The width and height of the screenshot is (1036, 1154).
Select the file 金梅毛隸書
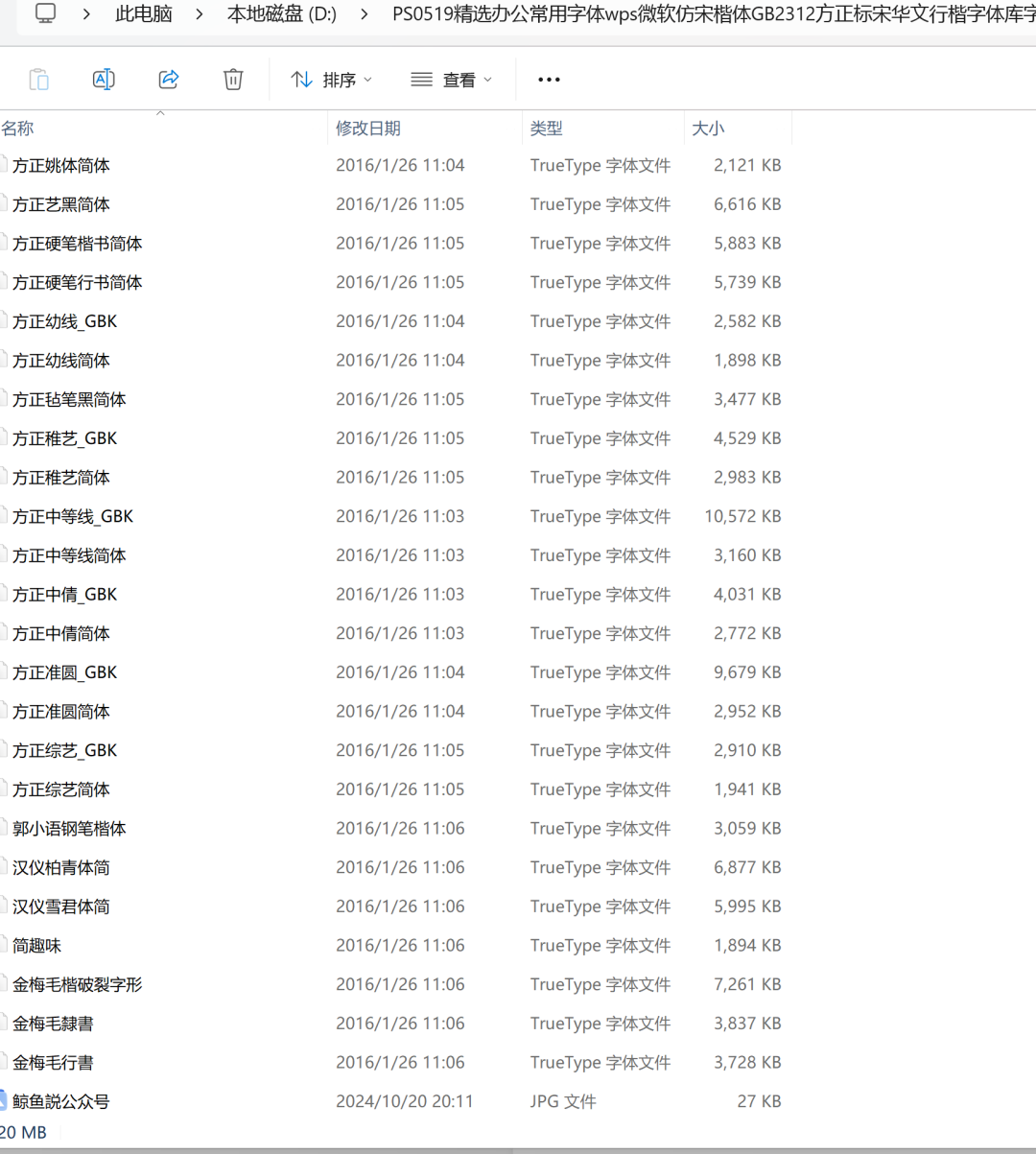[53, 1024]
